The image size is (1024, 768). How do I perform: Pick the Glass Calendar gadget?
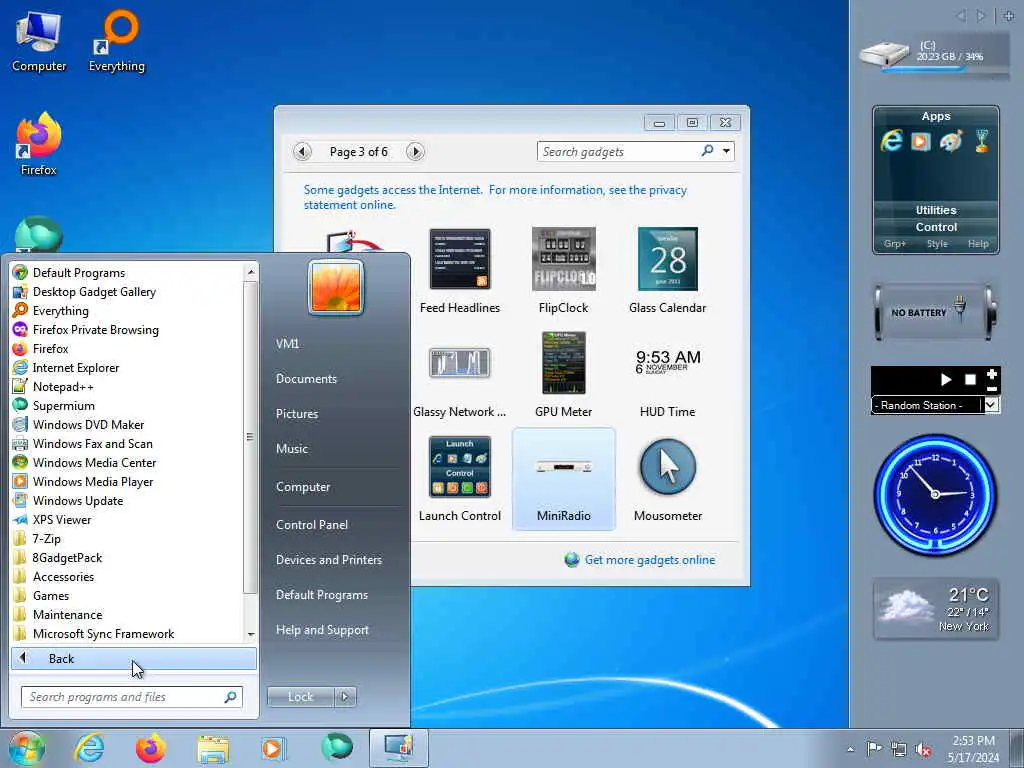click(x=667, y=271)
